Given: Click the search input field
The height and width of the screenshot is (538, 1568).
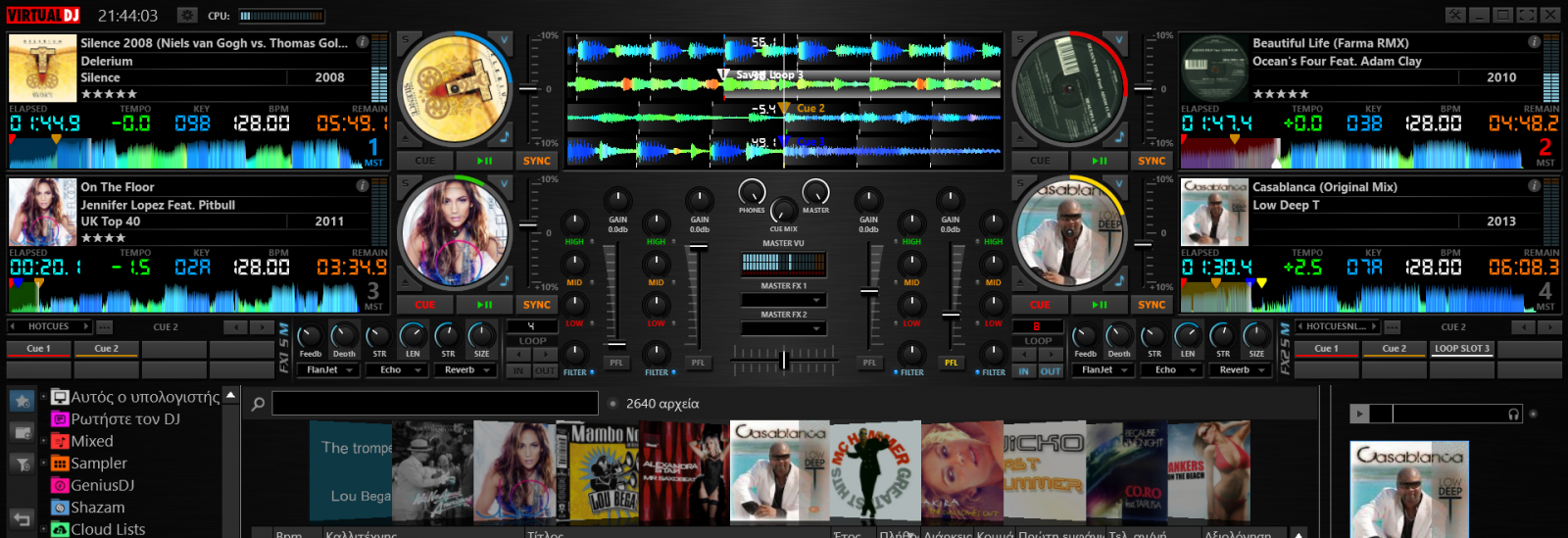Looking at the screenshot, I should [x=435, y=404].
